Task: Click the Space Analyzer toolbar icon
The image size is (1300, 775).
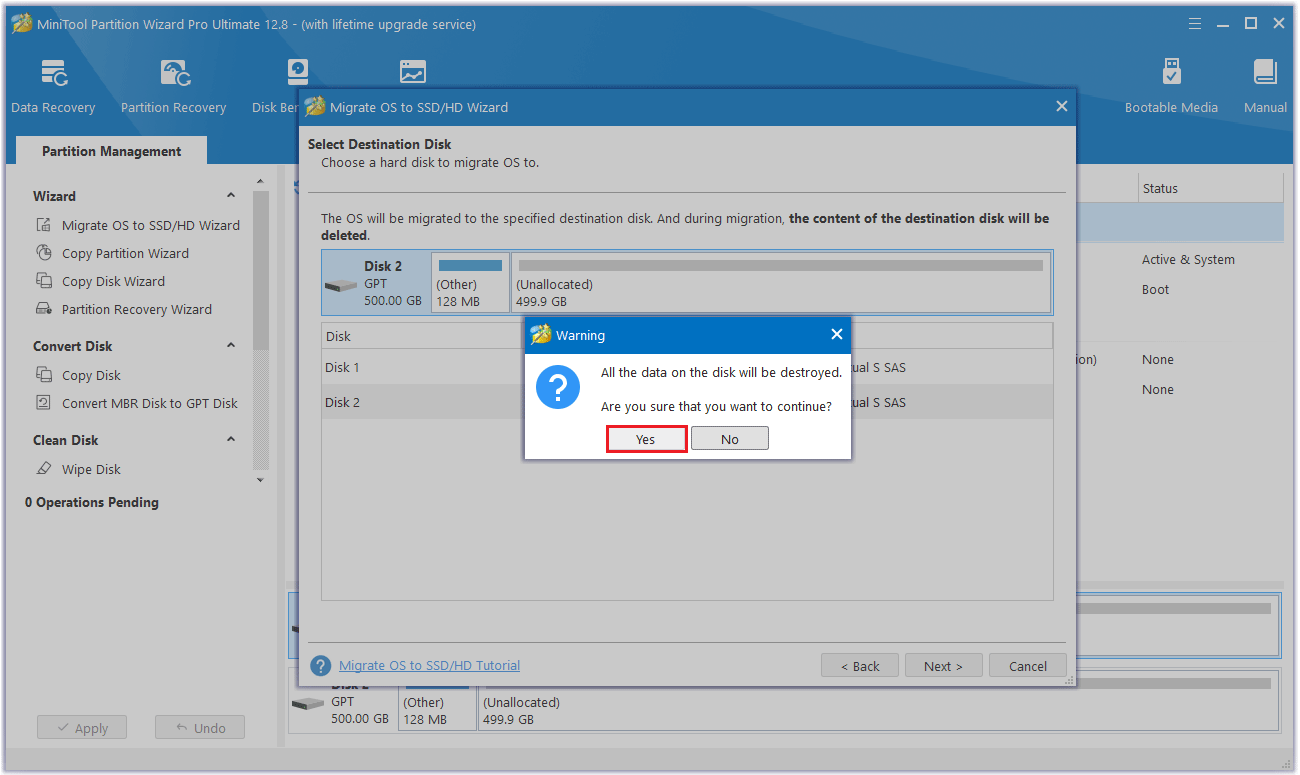Action: click(412, 73)
